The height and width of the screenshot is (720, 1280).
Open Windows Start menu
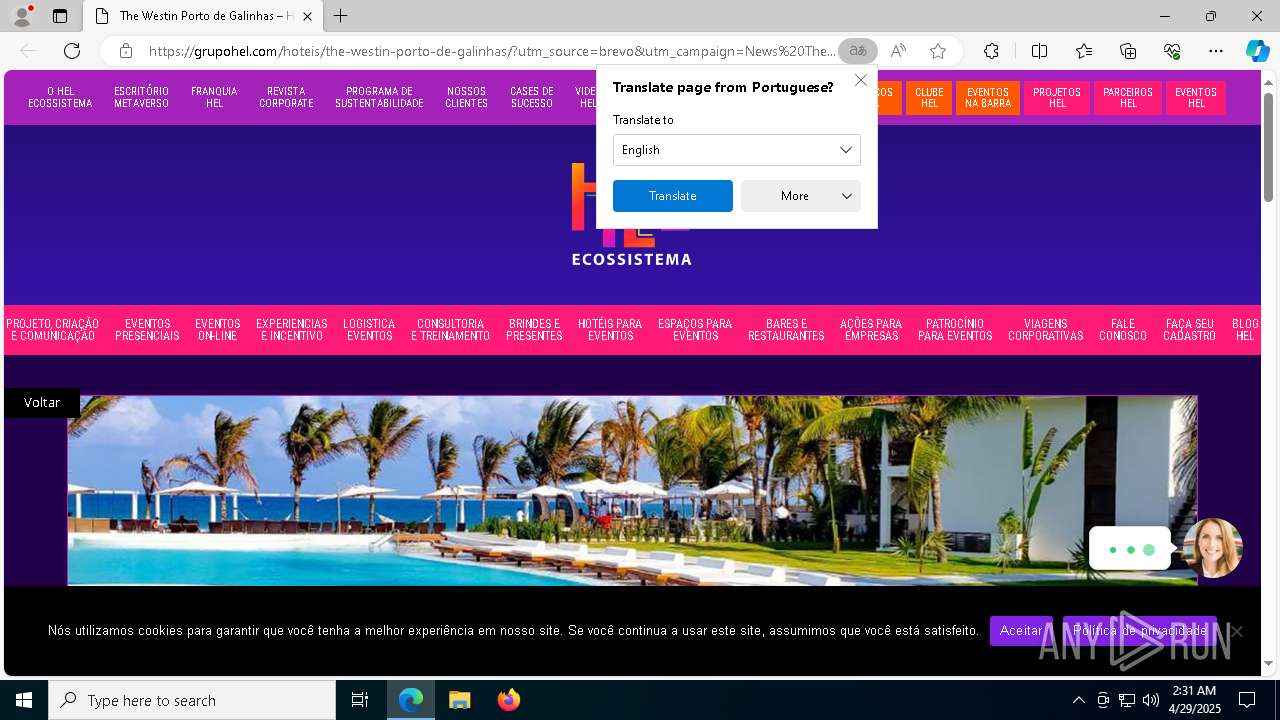pos(24,700)
